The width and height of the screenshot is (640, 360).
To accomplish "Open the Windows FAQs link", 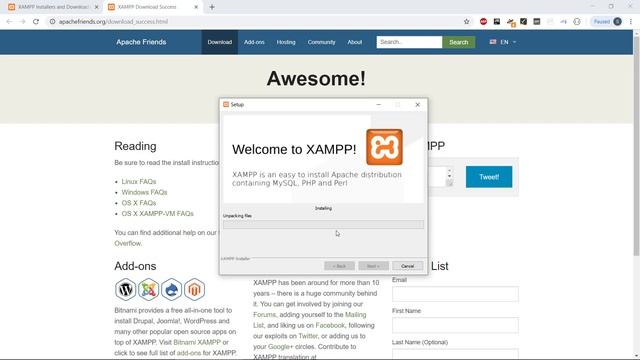I will (144, 192).
